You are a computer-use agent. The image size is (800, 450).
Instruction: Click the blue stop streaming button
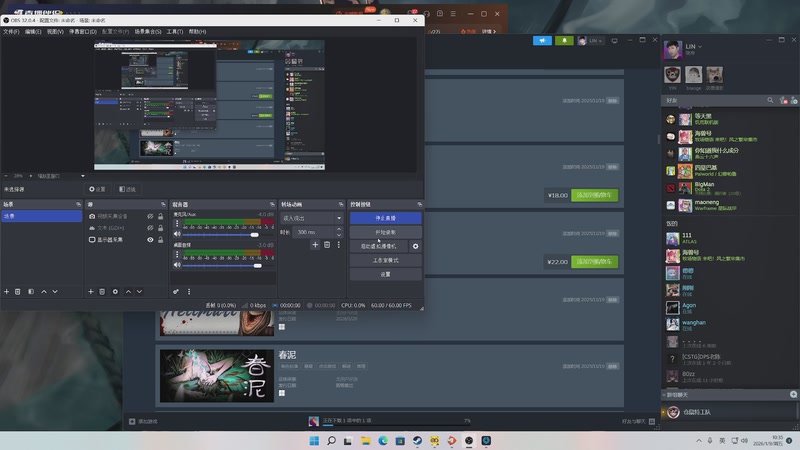386,218
